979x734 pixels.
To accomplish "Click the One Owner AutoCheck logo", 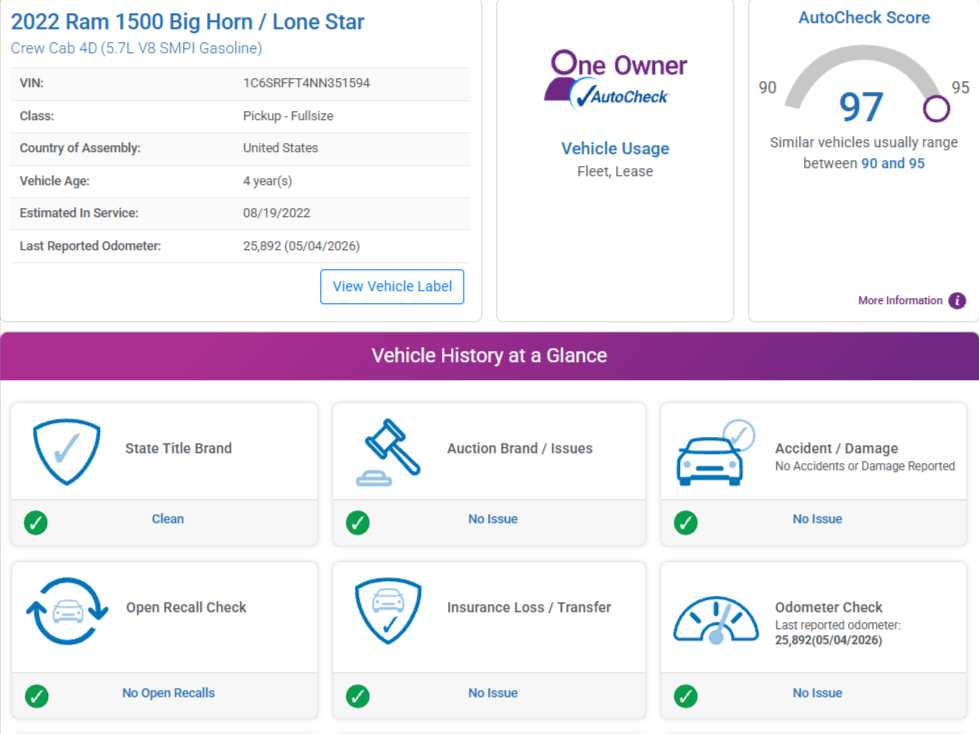I will (x=615, y=80).
